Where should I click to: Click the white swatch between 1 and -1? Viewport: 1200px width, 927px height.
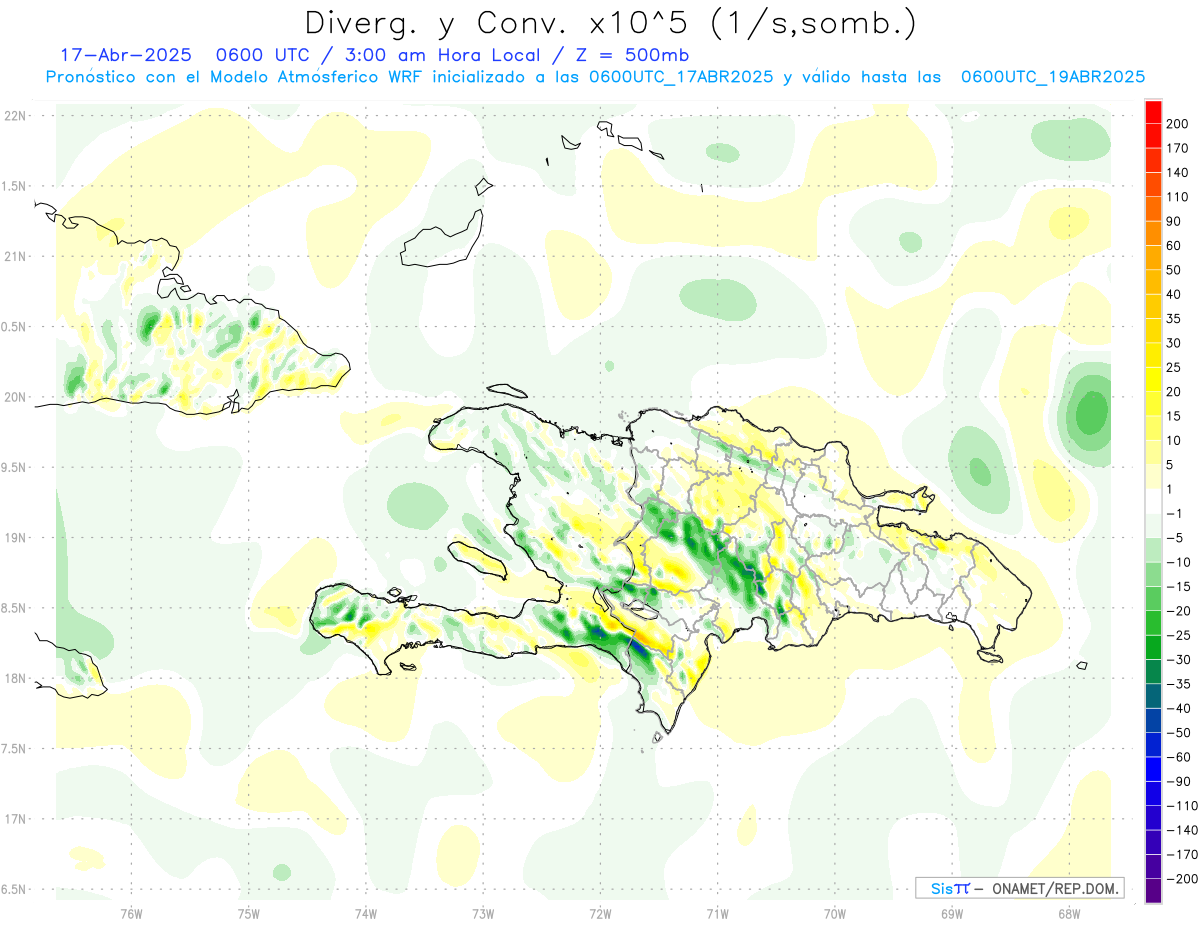[x=1154, y=501]
